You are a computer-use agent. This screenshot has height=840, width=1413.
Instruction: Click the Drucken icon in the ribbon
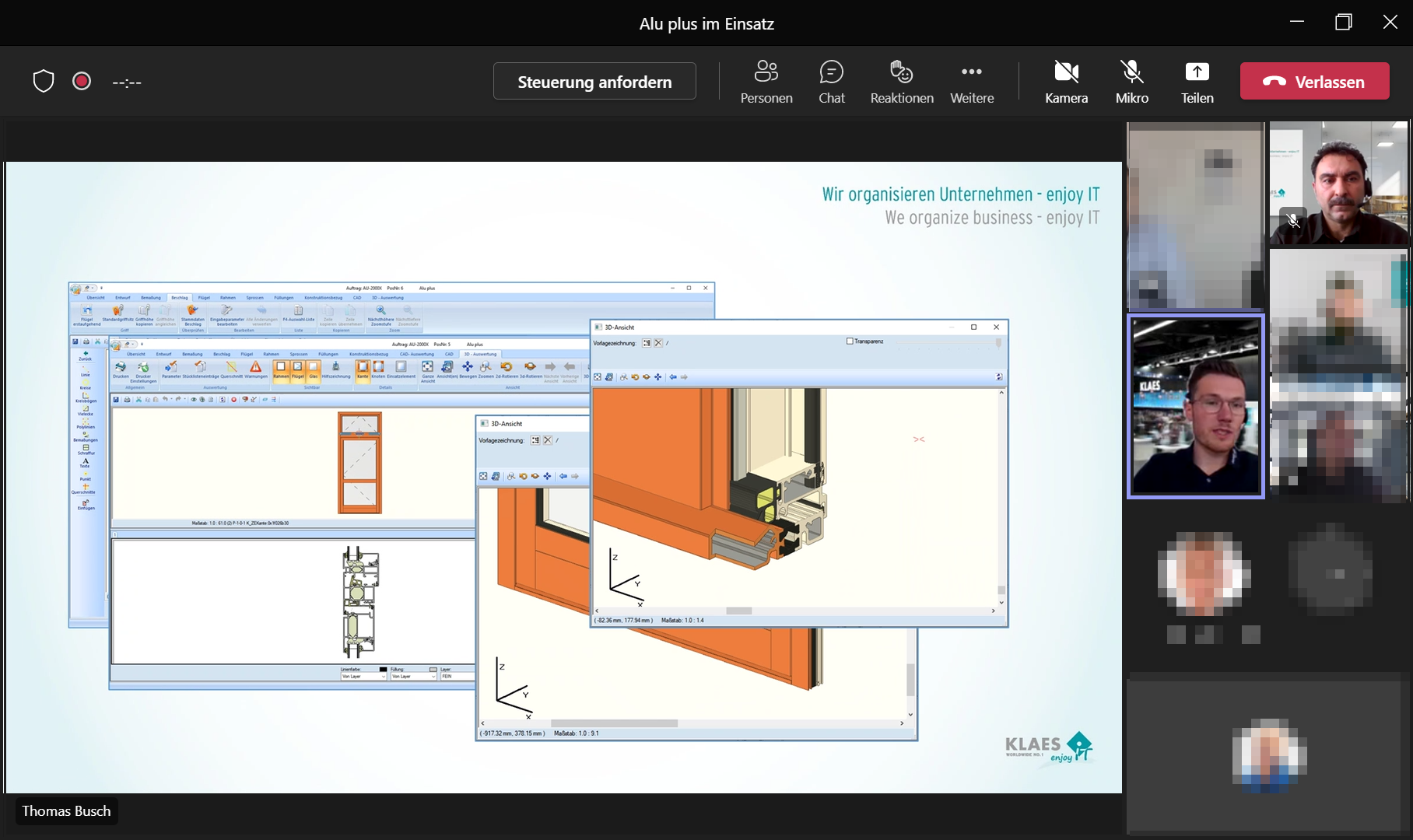(121, 369)
